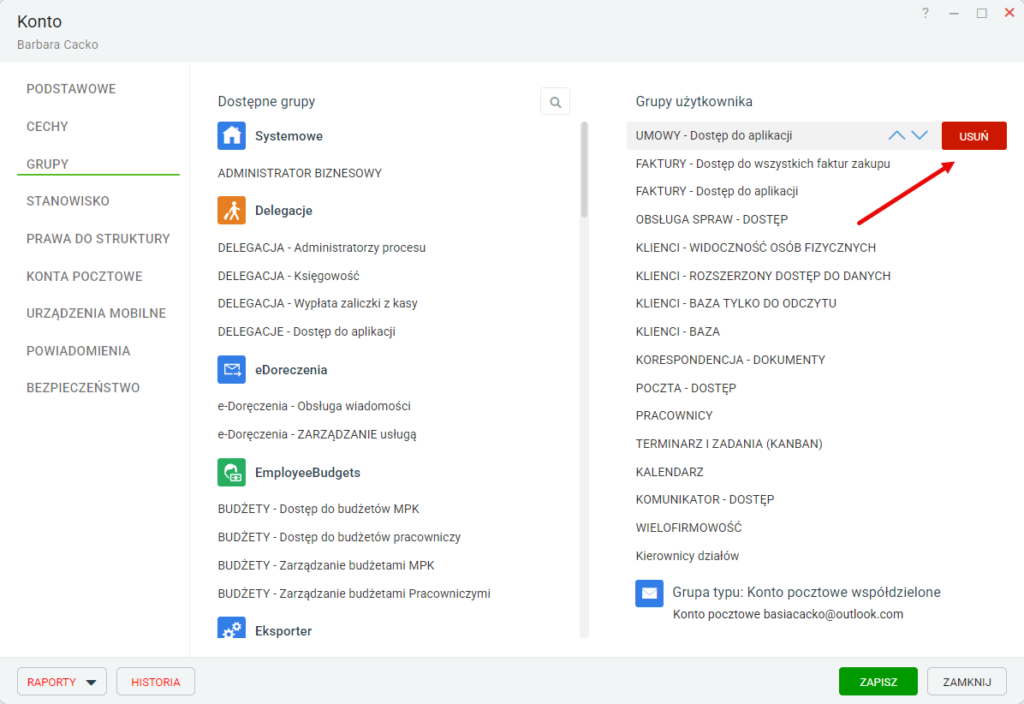Switch to the POWIADOMIENIA tab
Image resolution: width=1024 pixels, height=704 pixels.
[78, 351]
